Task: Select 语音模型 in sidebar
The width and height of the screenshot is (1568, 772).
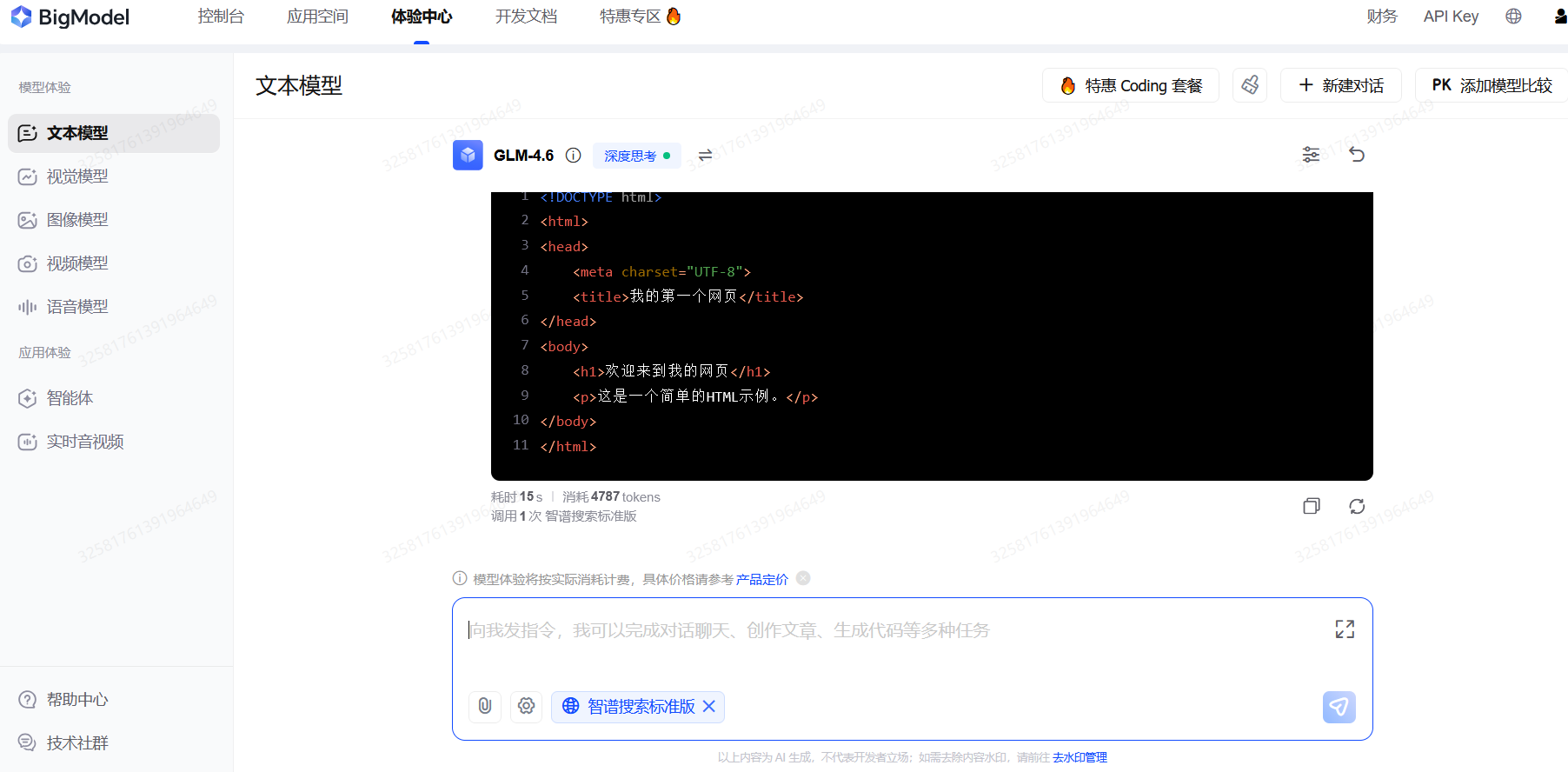Action: (x=114, y=307)
